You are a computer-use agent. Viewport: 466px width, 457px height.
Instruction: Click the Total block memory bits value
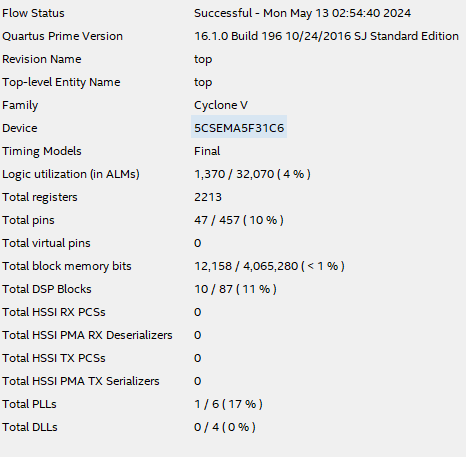[x=269, y=266]
